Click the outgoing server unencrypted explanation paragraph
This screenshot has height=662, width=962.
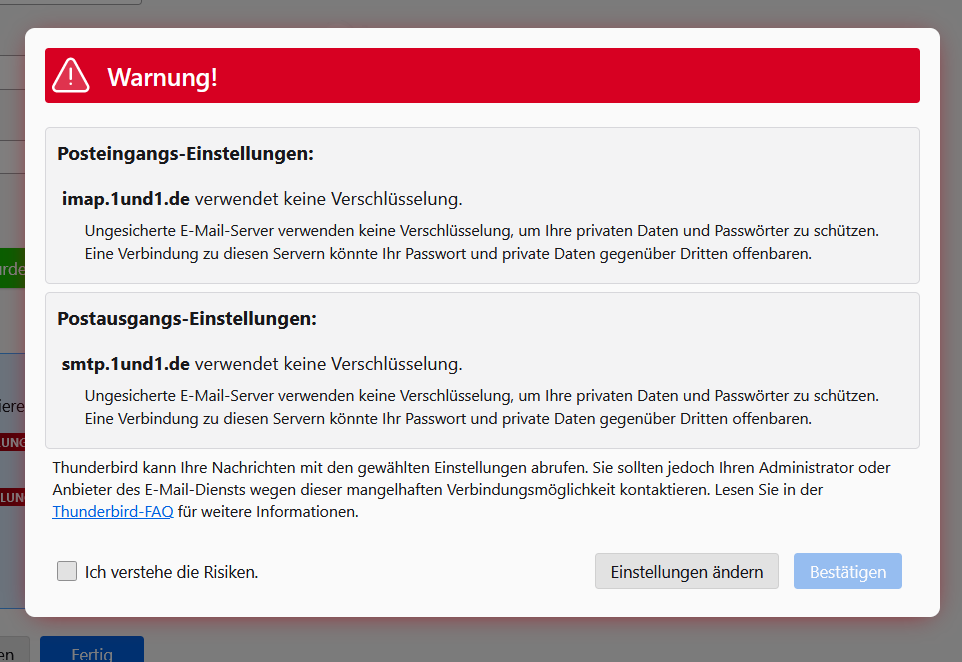pos(482,407)
